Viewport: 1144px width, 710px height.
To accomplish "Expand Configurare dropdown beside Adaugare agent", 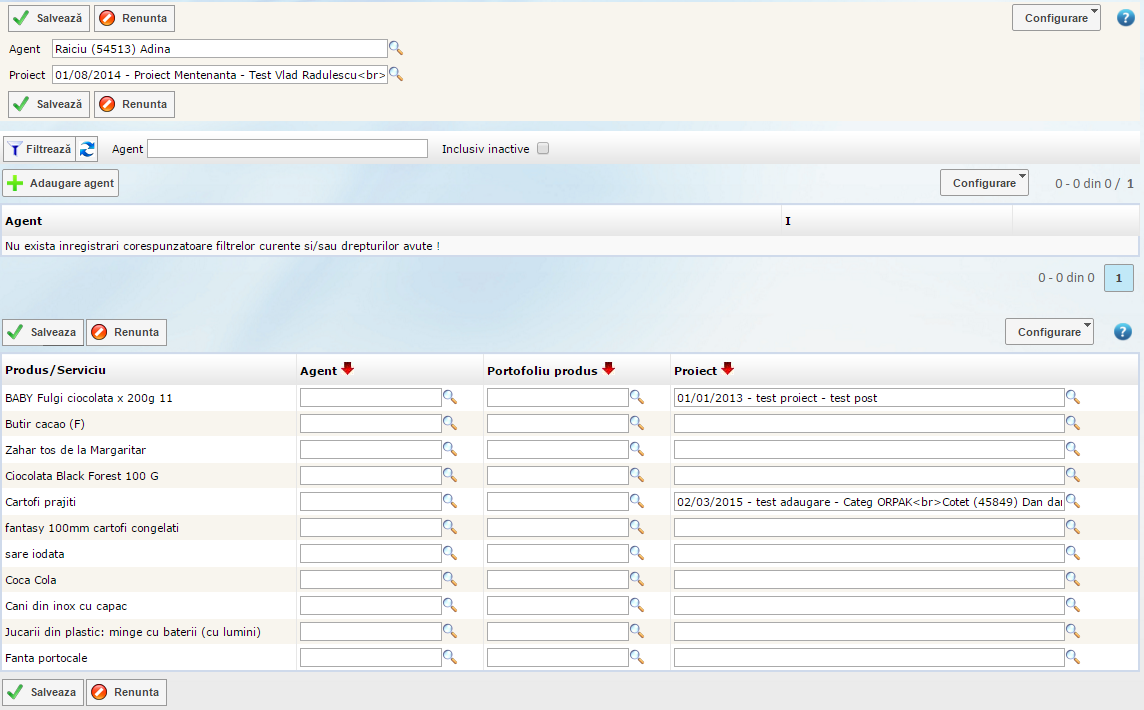I will point(984,183).
